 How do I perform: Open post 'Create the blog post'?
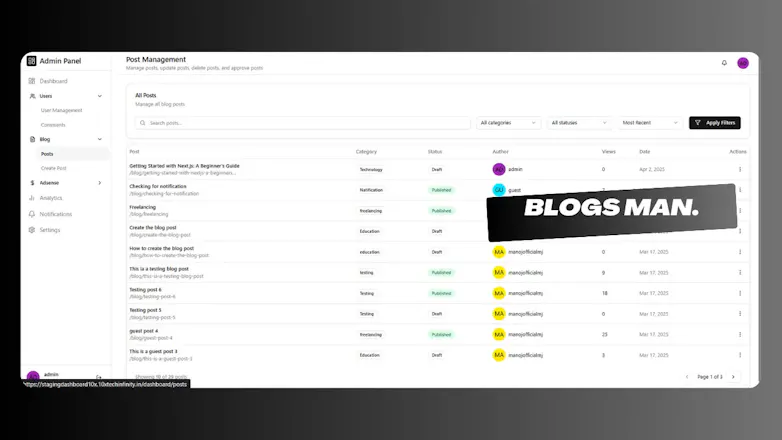point(153,227)
